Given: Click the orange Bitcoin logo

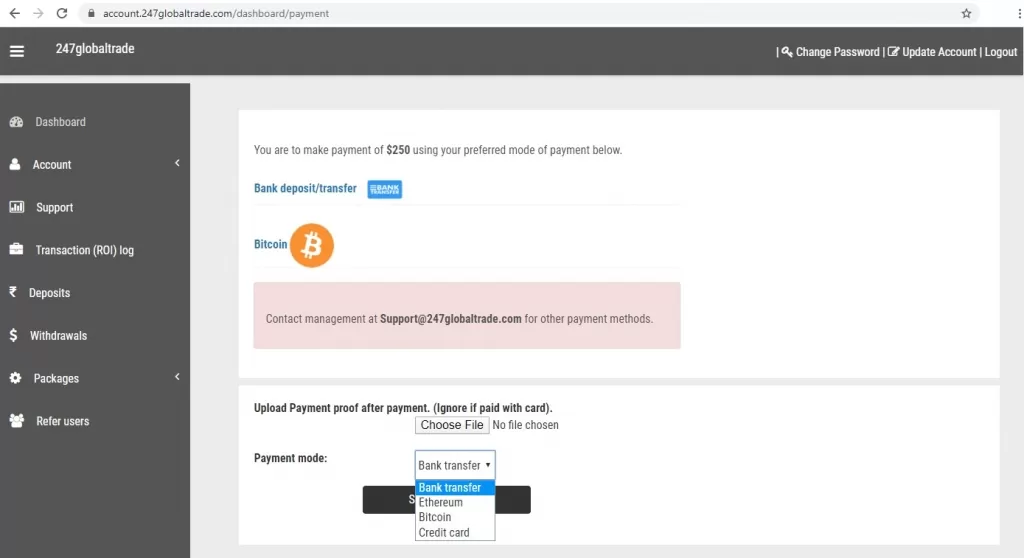Looking at the screenshot, I should (312, 245).
